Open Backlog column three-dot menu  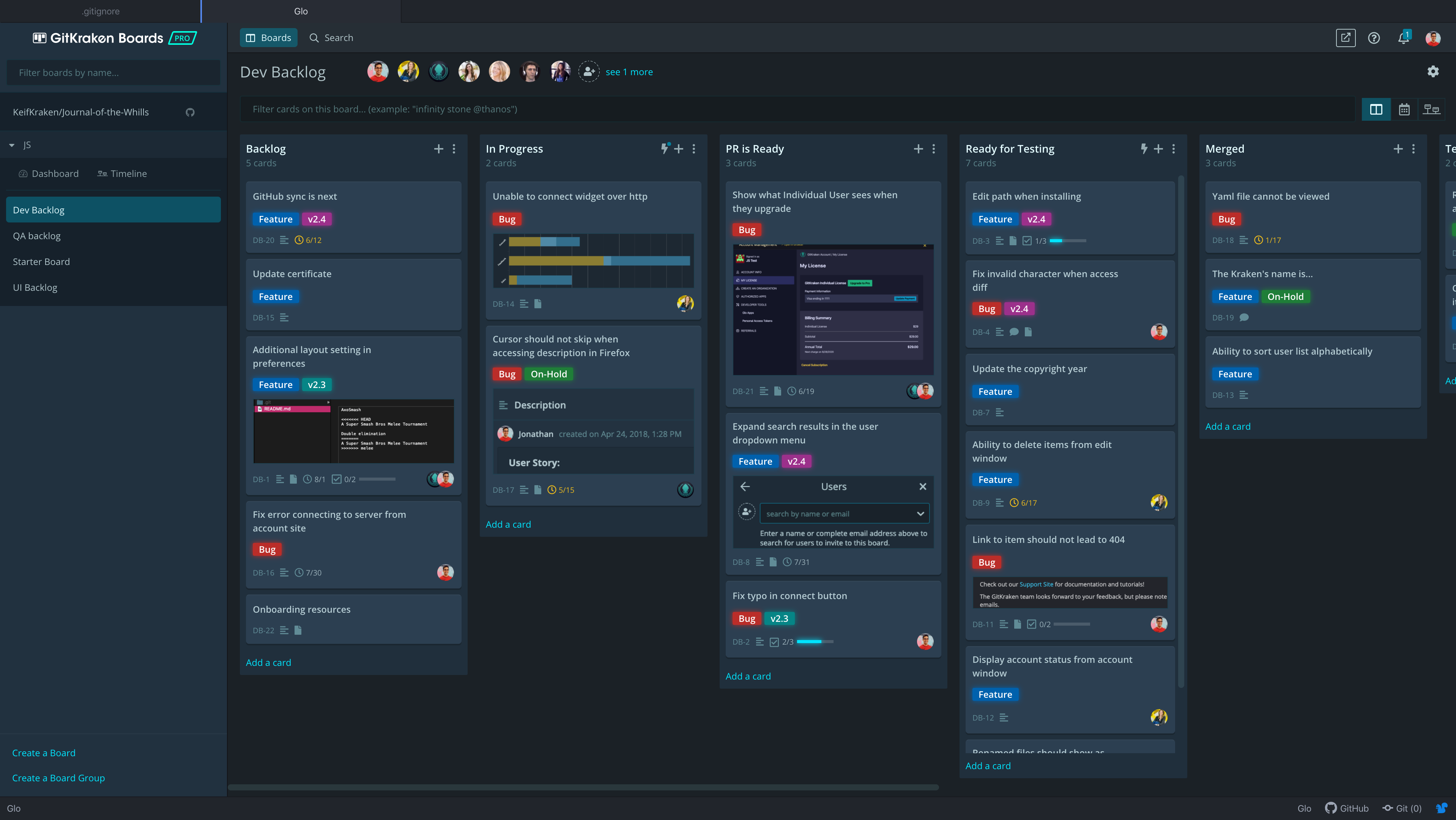(x=454, y=149)
